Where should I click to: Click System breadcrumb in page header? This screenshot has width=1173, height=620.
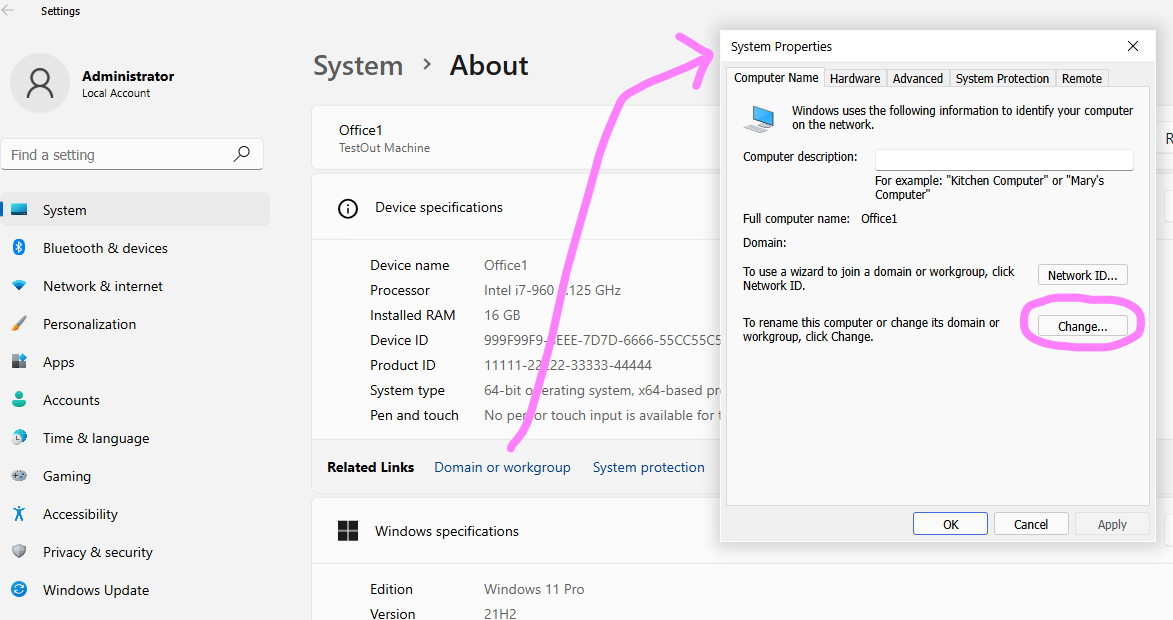(358, 66)
